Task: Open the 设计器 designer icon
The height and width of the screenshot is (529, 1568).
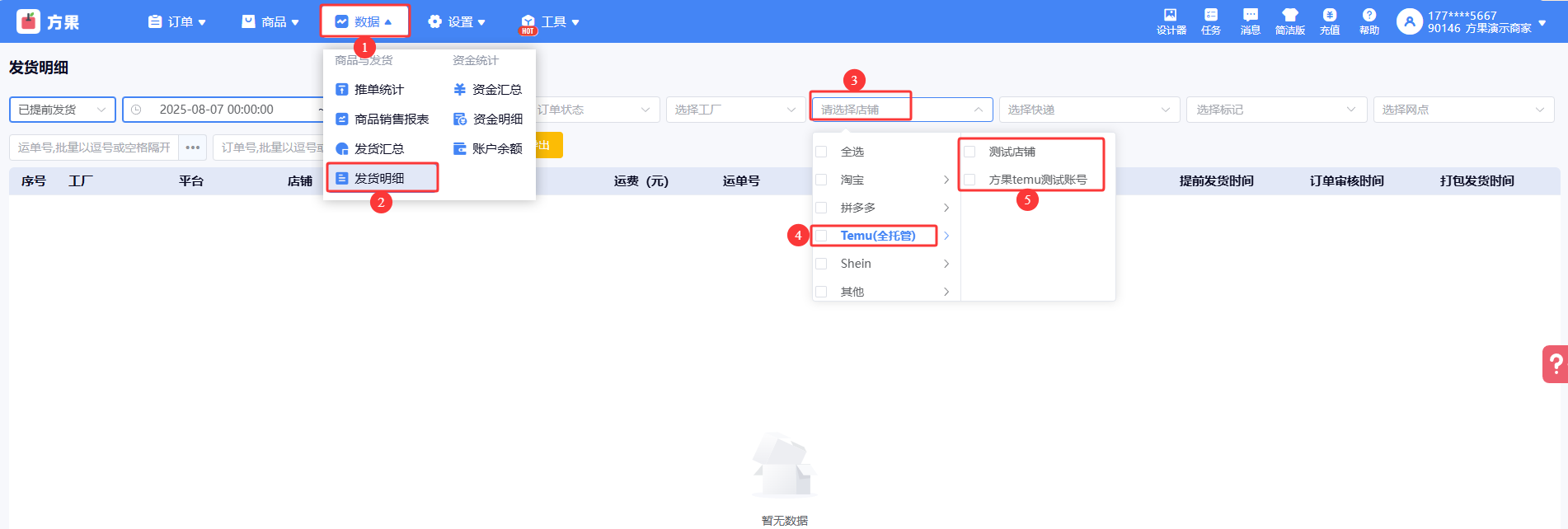Action: [x=1171, y=15]
